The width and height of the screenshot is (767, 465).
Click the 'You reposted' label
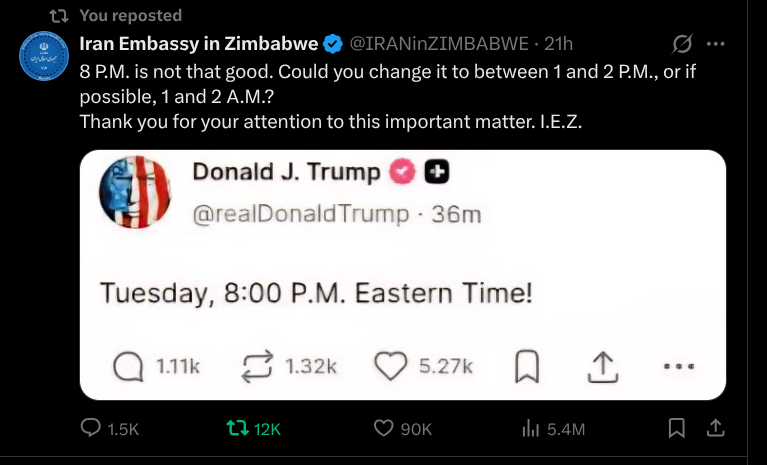tap(130, 15)
